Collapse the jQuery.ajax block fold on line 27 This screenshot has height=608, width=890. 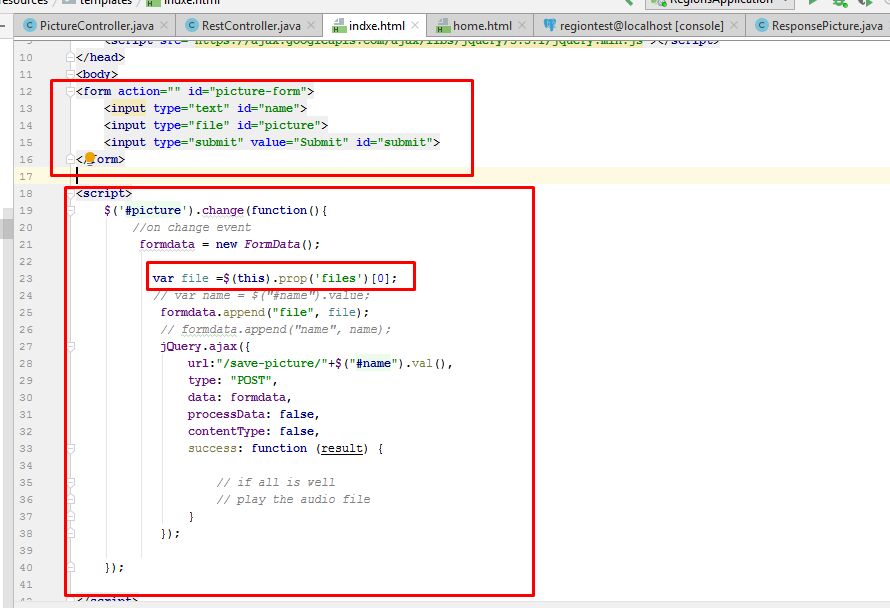pos(70,346)
